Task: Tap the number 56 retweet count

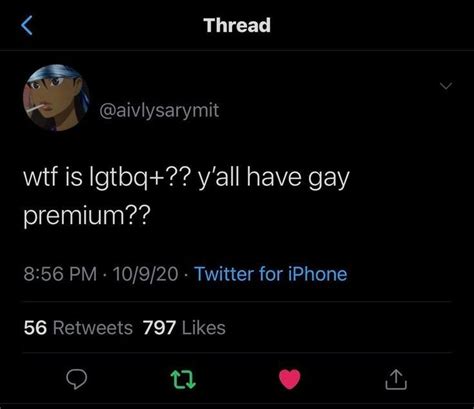Action: [x=35, y=328]
